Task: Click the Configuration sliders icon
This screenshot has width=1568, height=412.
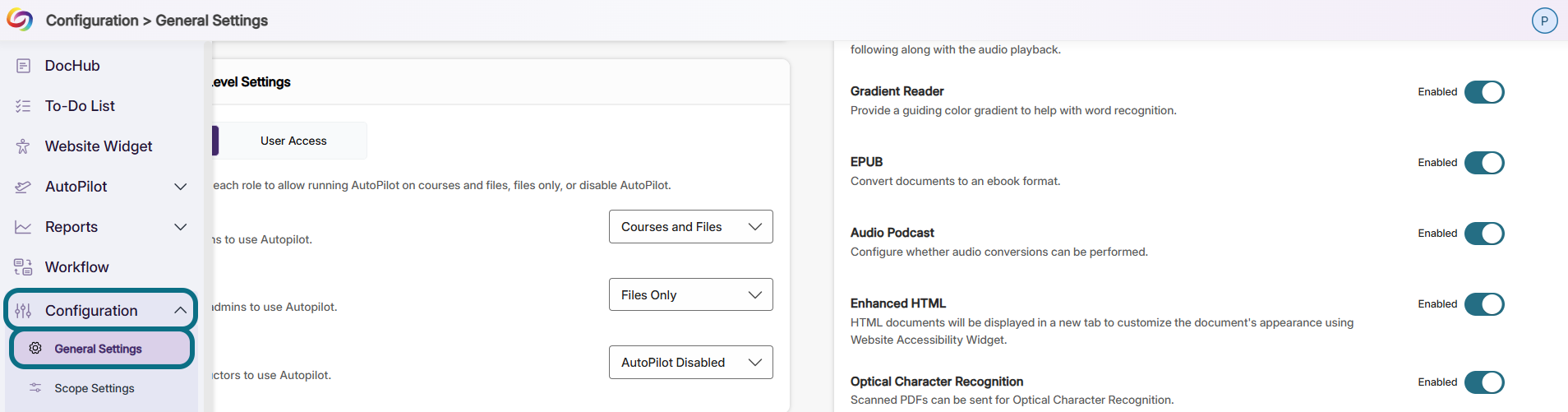Action: click(23, 311)
